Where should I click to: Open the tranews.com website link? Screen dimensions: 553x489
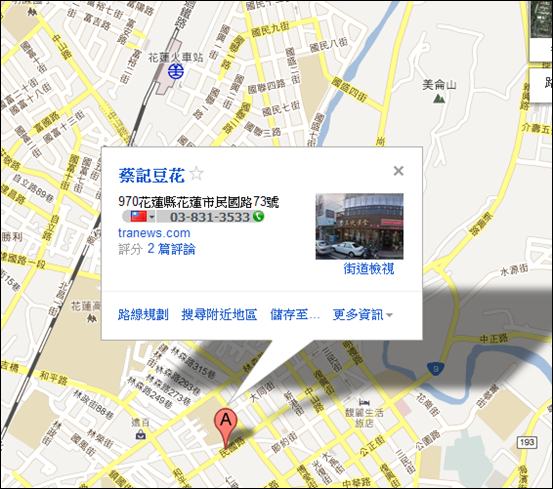pos(154,233)
